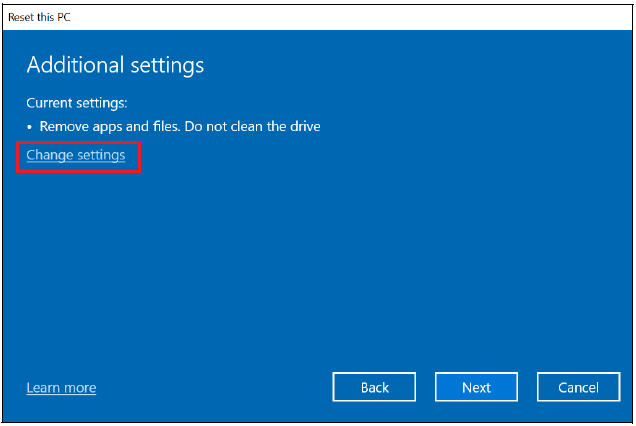Click the Current settings label
Screen dimensions: 636x426
[77, 103]
